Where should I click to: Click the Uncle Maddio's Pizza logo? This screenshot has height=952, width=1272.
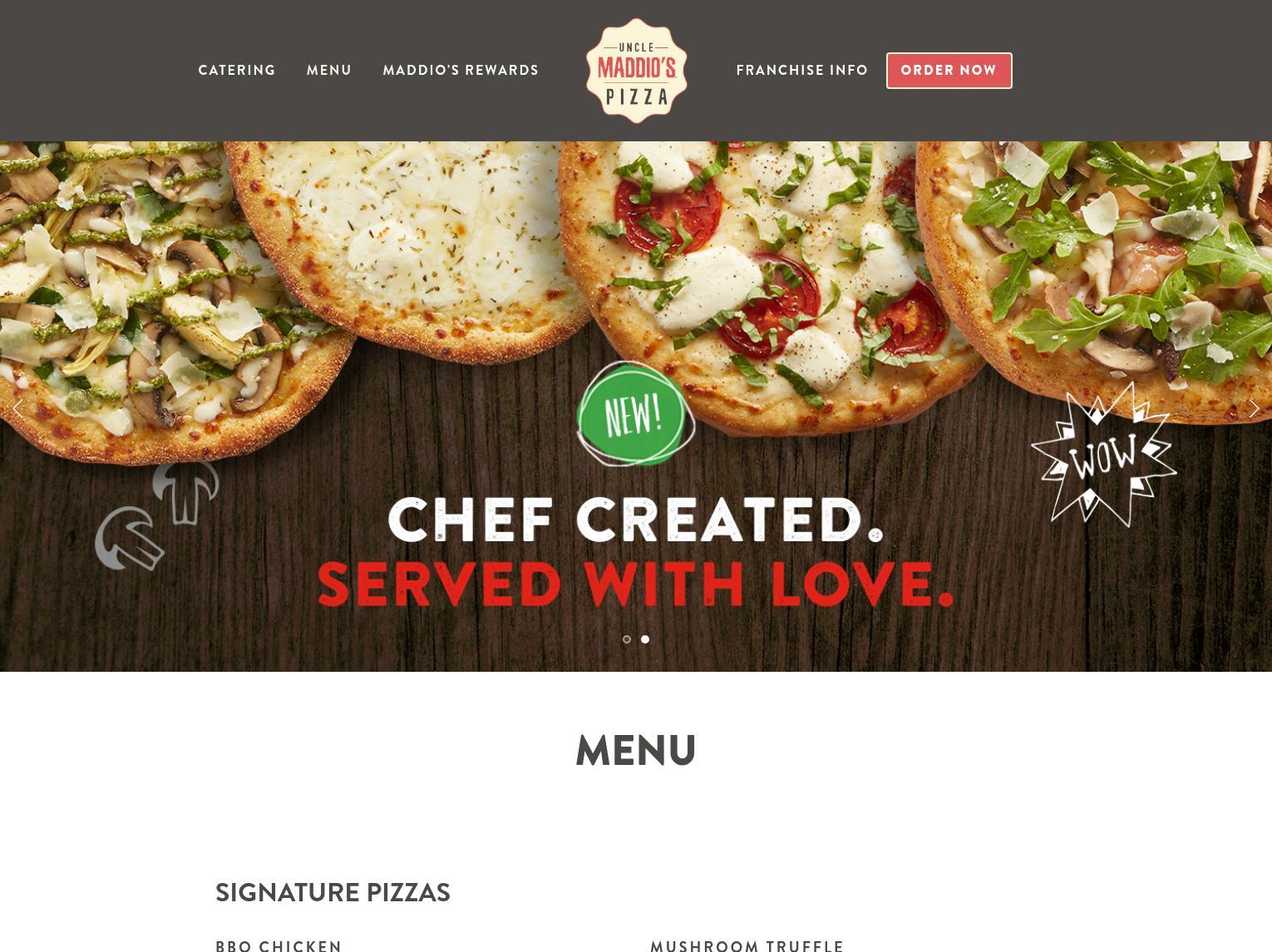click(636, 71)
